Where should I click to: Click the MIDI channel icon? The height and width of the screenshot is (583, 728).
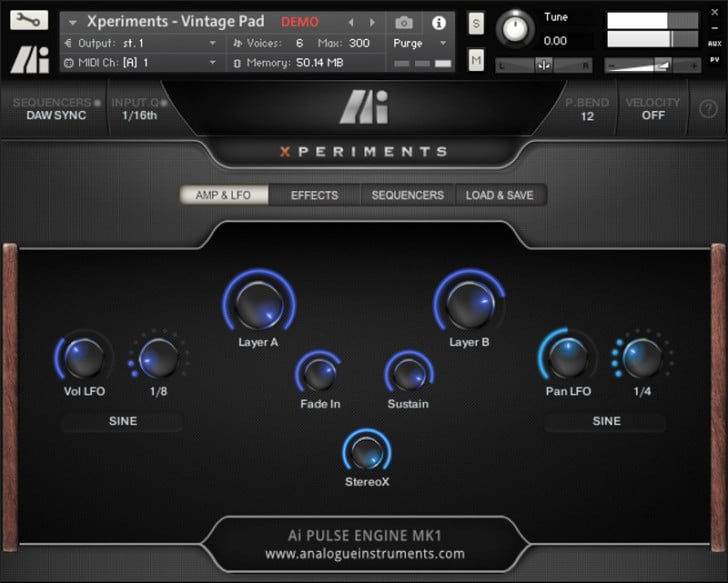point(68,63)
